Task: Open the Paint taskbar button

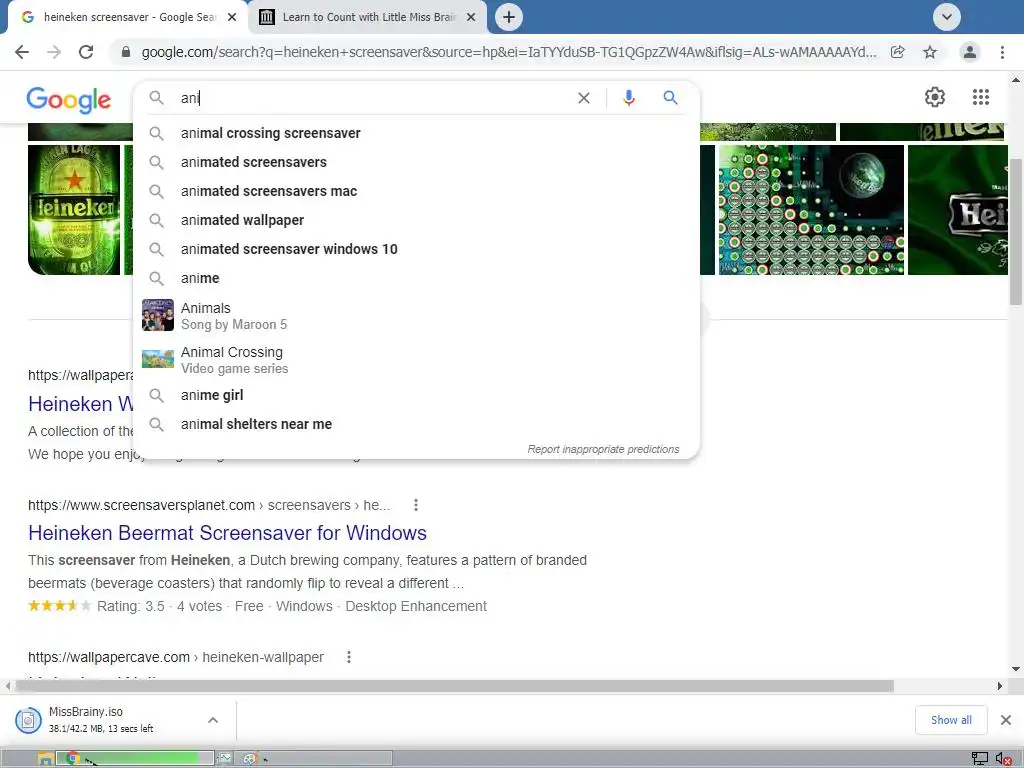Action: (250, 758)
